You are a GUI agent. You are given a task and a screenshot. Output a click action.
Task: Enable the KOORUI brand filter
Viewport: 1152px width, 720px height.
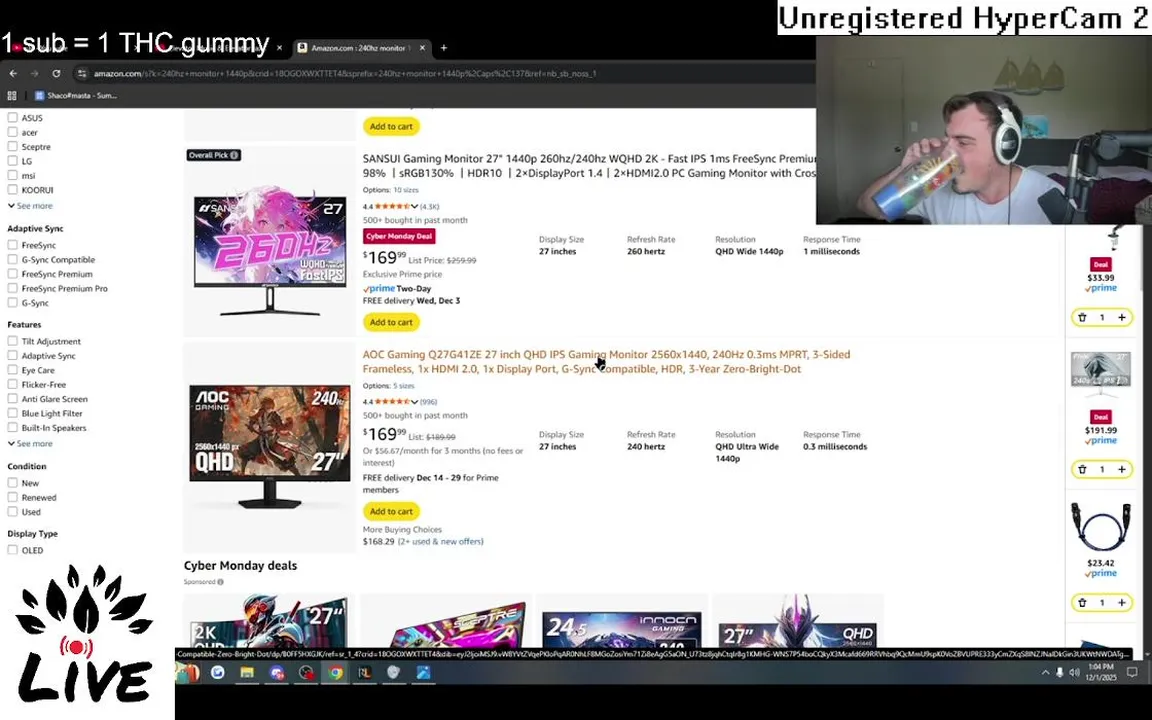click(12, 190)
